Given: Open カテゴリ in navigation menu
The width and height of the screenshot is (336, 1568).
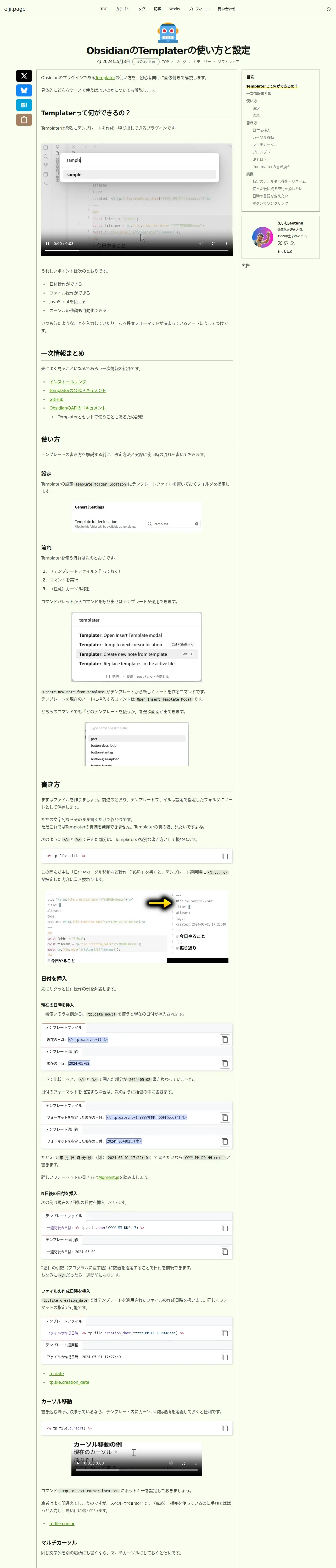Looking at the screenshot, I should (122, 9).
